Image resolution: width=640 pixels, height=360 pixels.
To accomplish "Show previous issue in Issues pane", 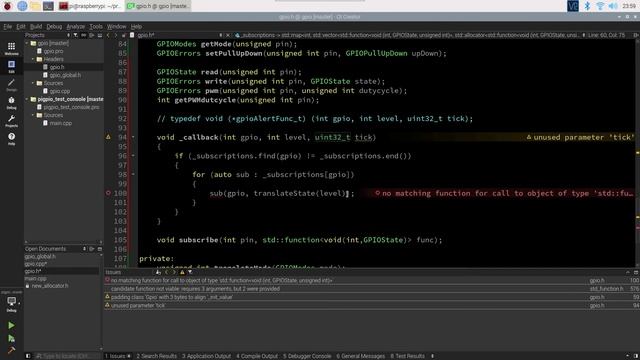I will coord(166,272).
